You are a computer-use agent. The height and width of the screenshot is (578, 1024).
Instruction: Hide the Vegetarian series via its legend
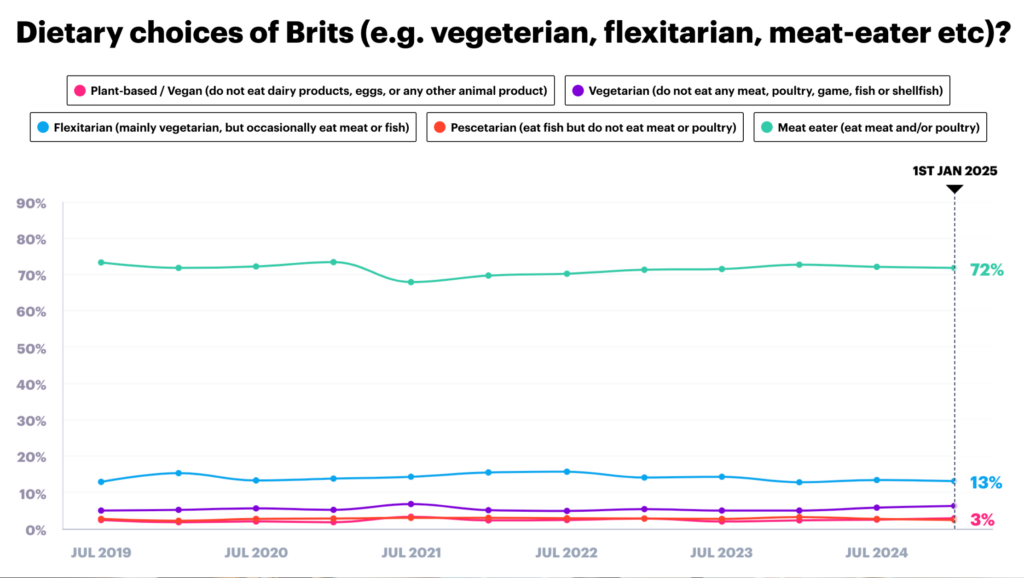click(761, 91)
